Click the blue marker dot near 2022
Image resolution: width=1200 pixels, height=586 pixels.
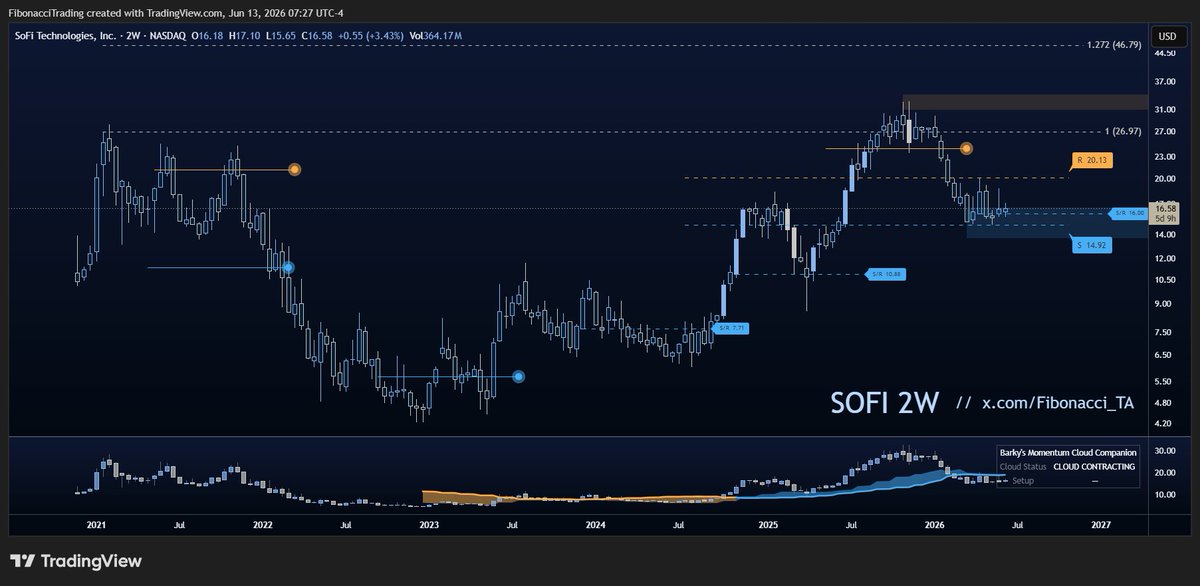click(288, 267)
